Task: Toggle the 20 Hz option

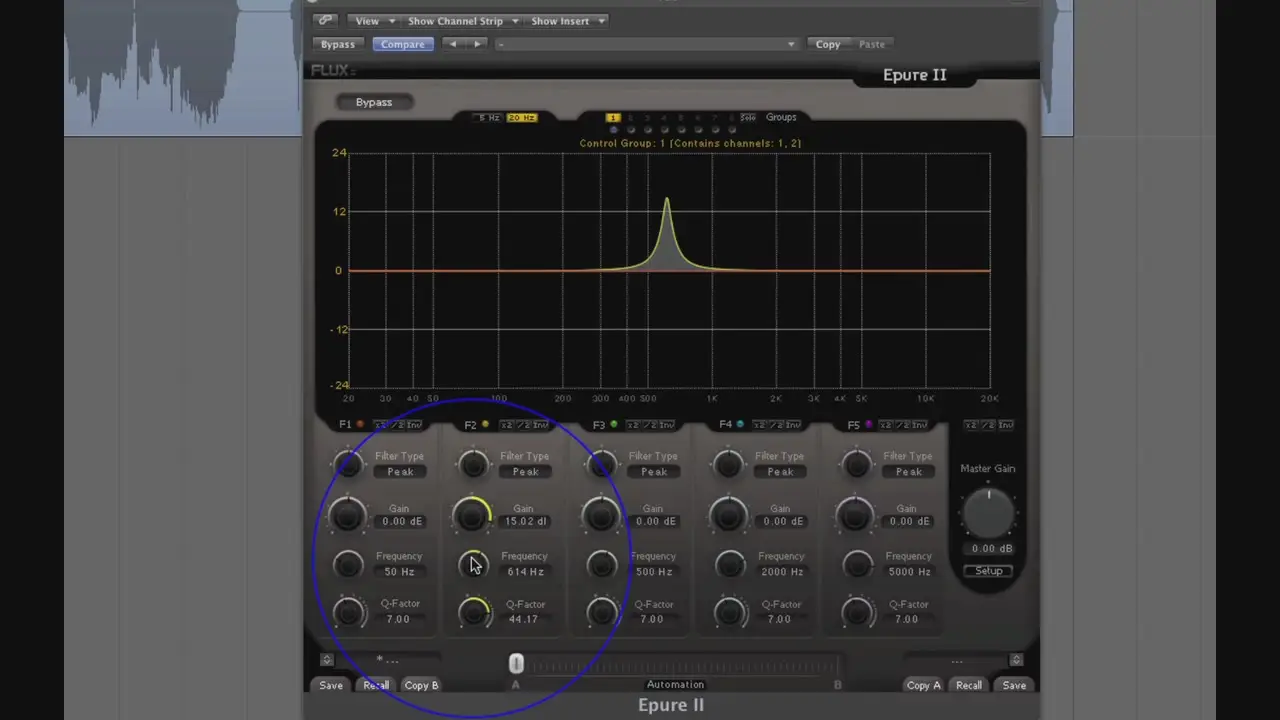Action: 521,118
